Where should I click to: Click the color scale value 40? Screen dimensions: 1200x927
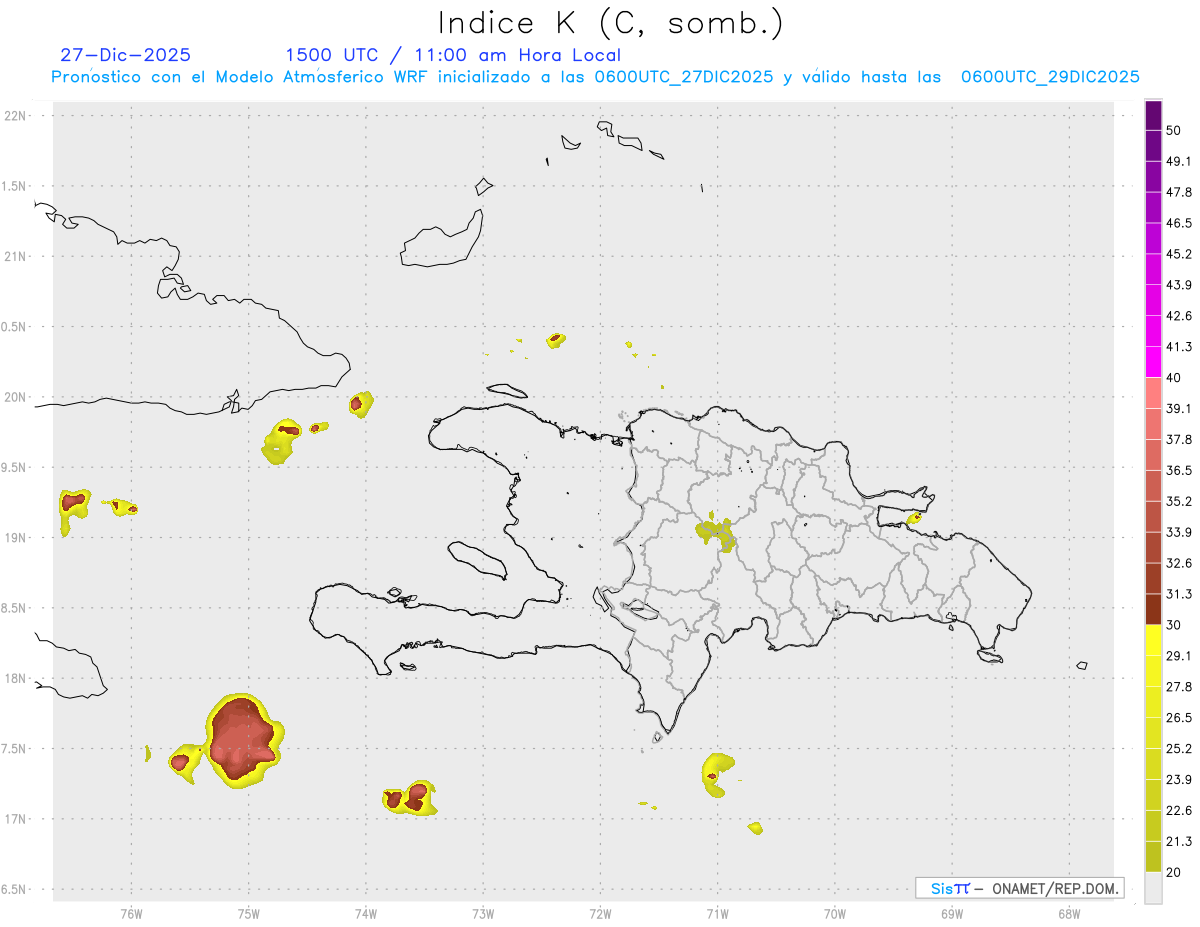coord(1175,378)
